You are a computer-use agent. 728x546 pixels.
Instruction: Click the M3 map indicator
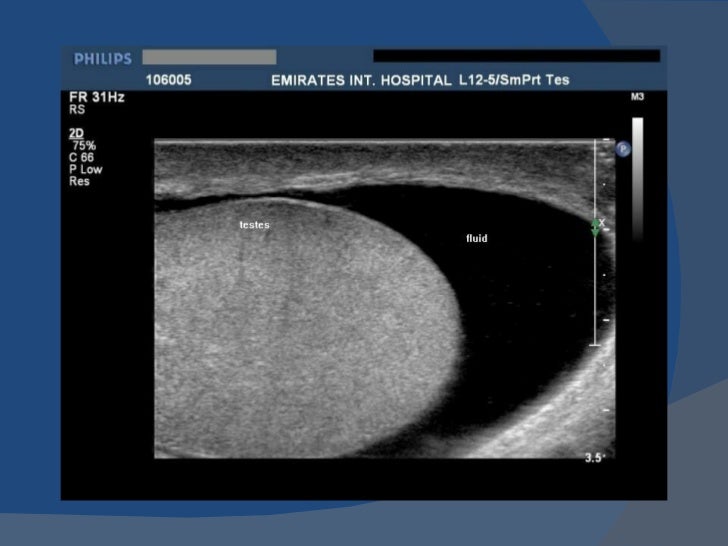click(x=637, y=97)
